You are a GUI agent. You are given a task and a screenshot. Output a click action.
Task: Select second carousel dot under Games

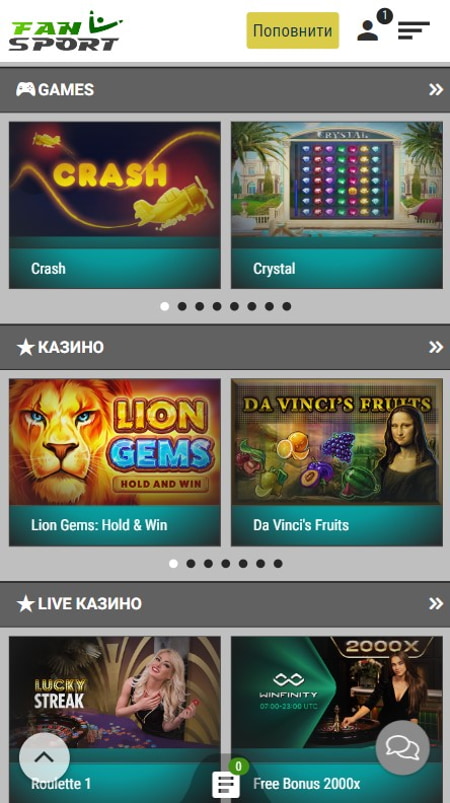(x=182, y=306)
